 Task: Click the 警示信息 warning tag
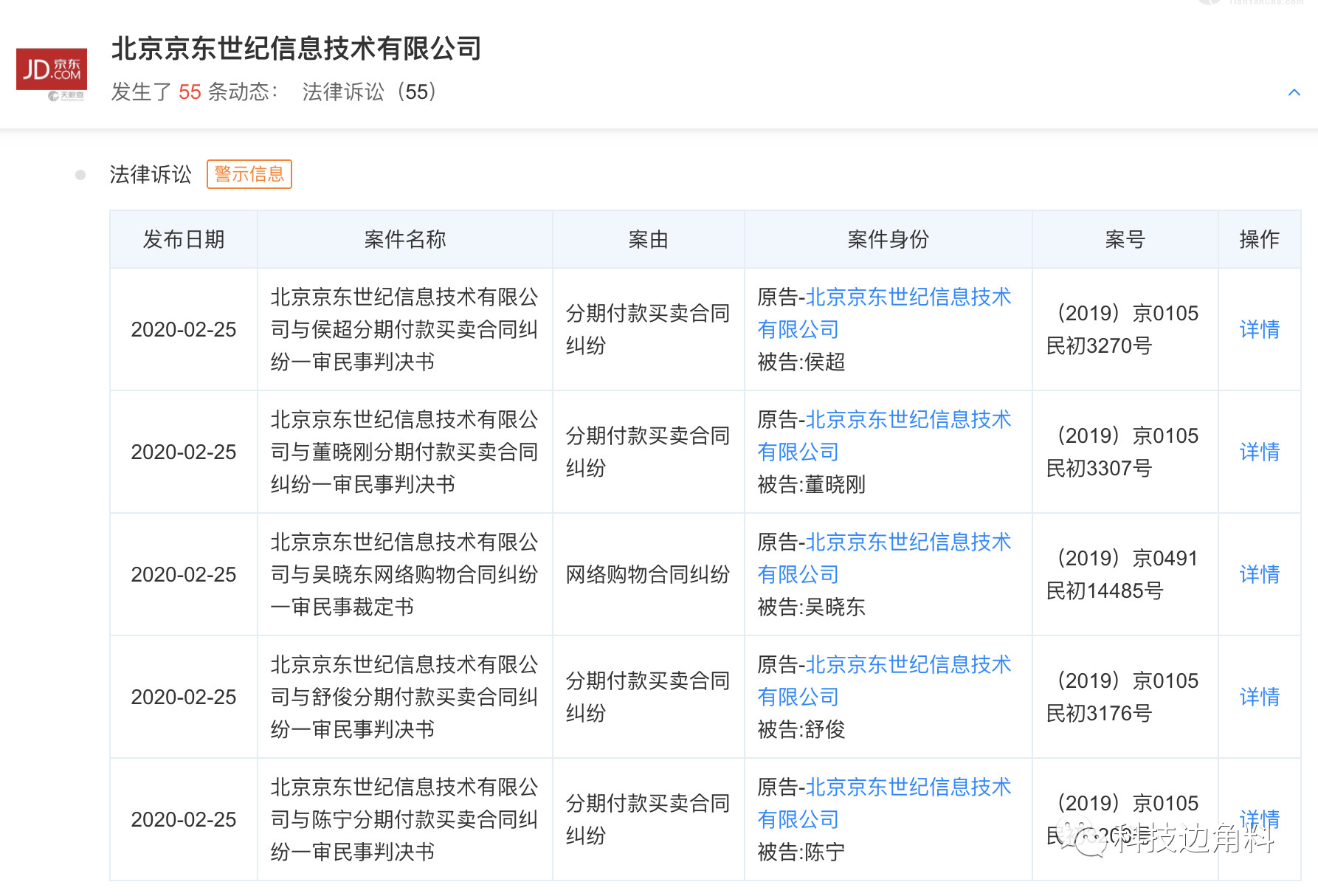point(249,174)
